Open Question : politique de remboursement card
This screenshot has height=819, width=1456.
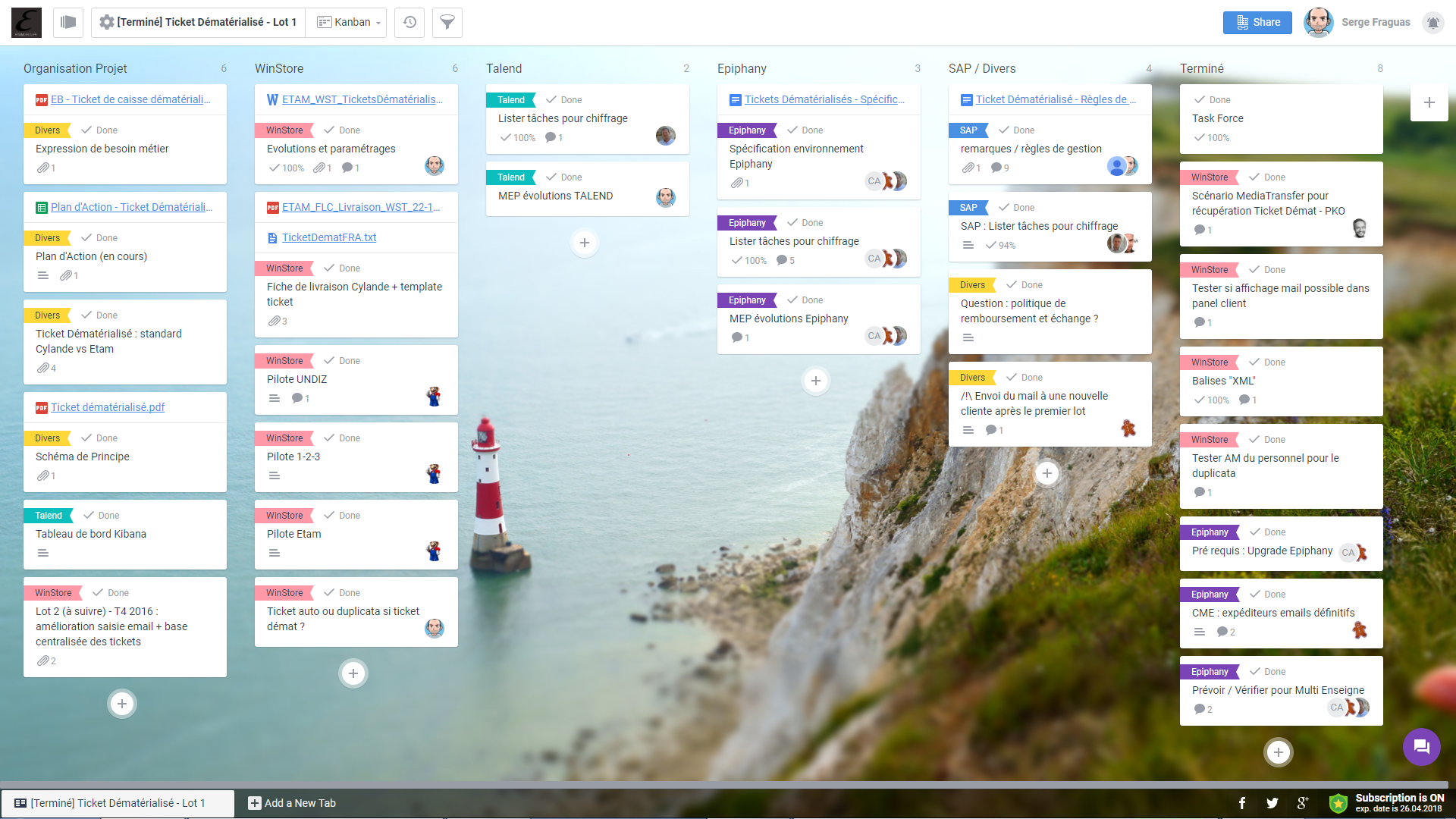(x=1050, y=312)
